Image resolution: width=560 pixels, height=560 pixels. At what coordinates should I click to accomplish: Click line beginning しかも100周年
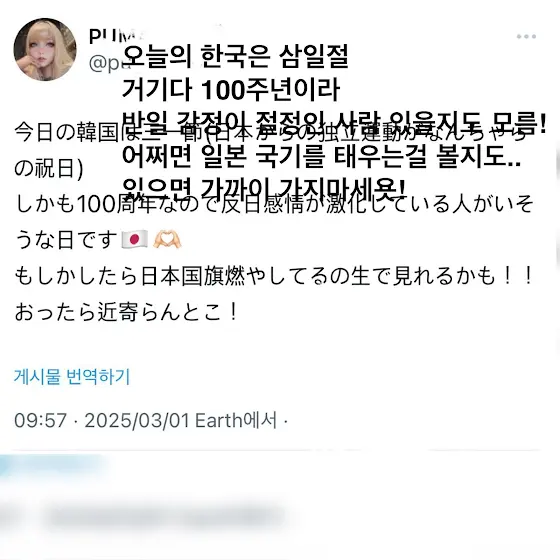click(x=274, y=204)
